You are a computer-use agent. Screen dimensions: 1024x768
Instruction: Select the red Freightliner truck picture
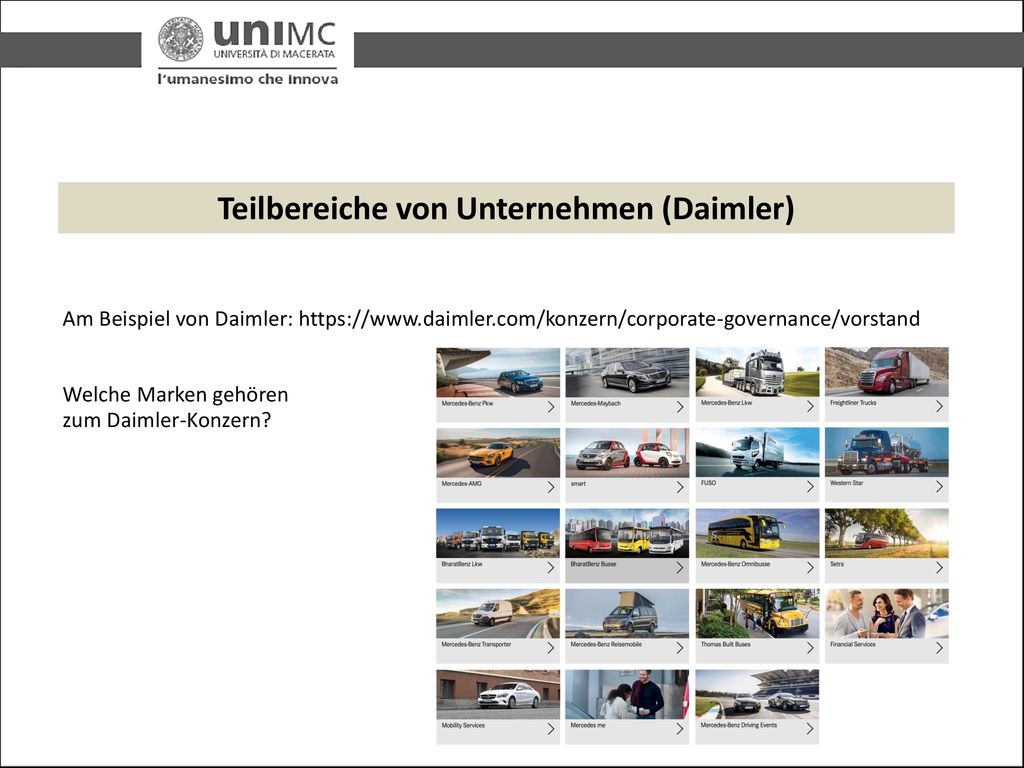(x=887, y=372)
